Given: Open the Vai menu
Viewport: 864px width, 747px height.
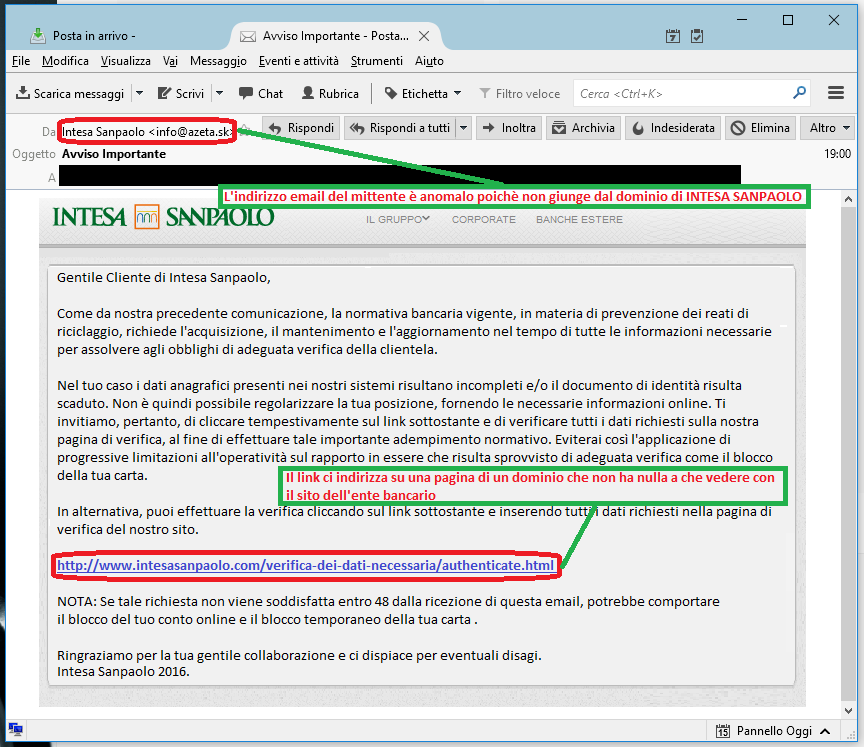Looking at the screenshot, I should pos(170,61).
